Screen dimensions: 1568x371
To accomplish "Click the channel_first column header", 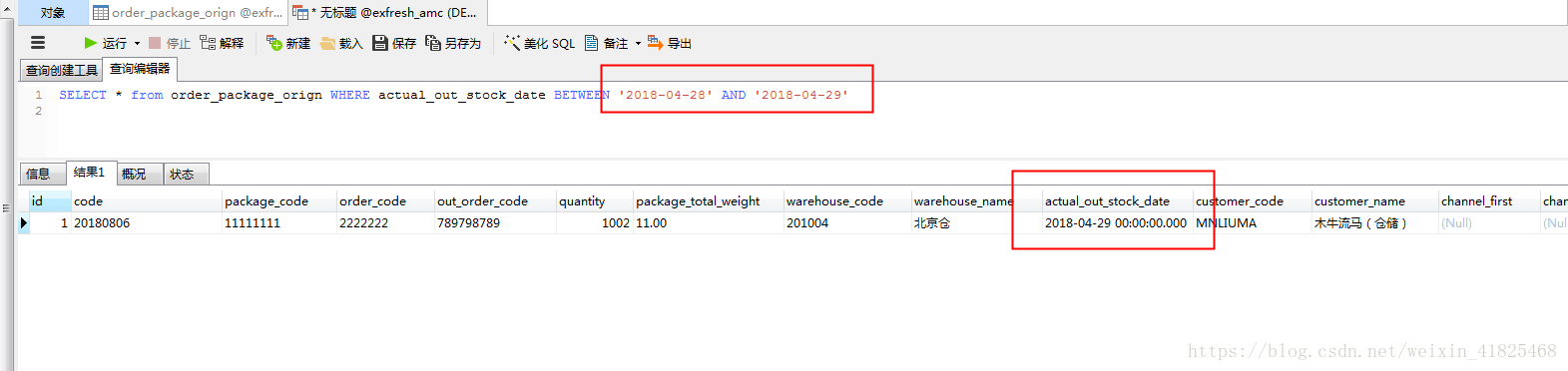I will tap(1489, 200).
